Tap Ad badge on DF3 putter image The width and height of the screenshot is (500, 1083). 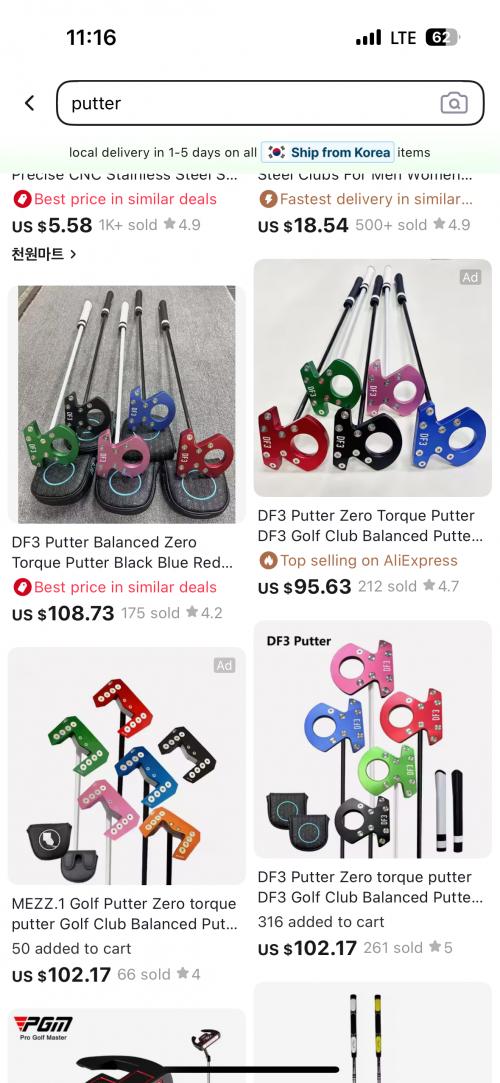coord(470,277)
